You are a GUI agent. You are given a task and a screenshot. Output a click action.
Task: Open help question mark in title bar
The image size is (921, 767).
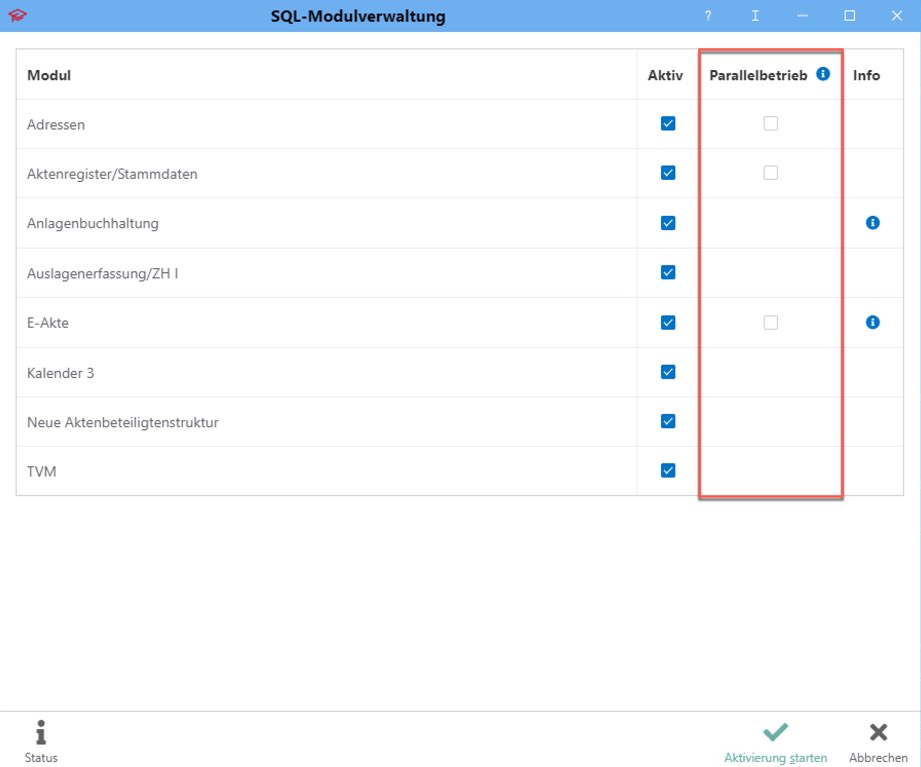708,16
